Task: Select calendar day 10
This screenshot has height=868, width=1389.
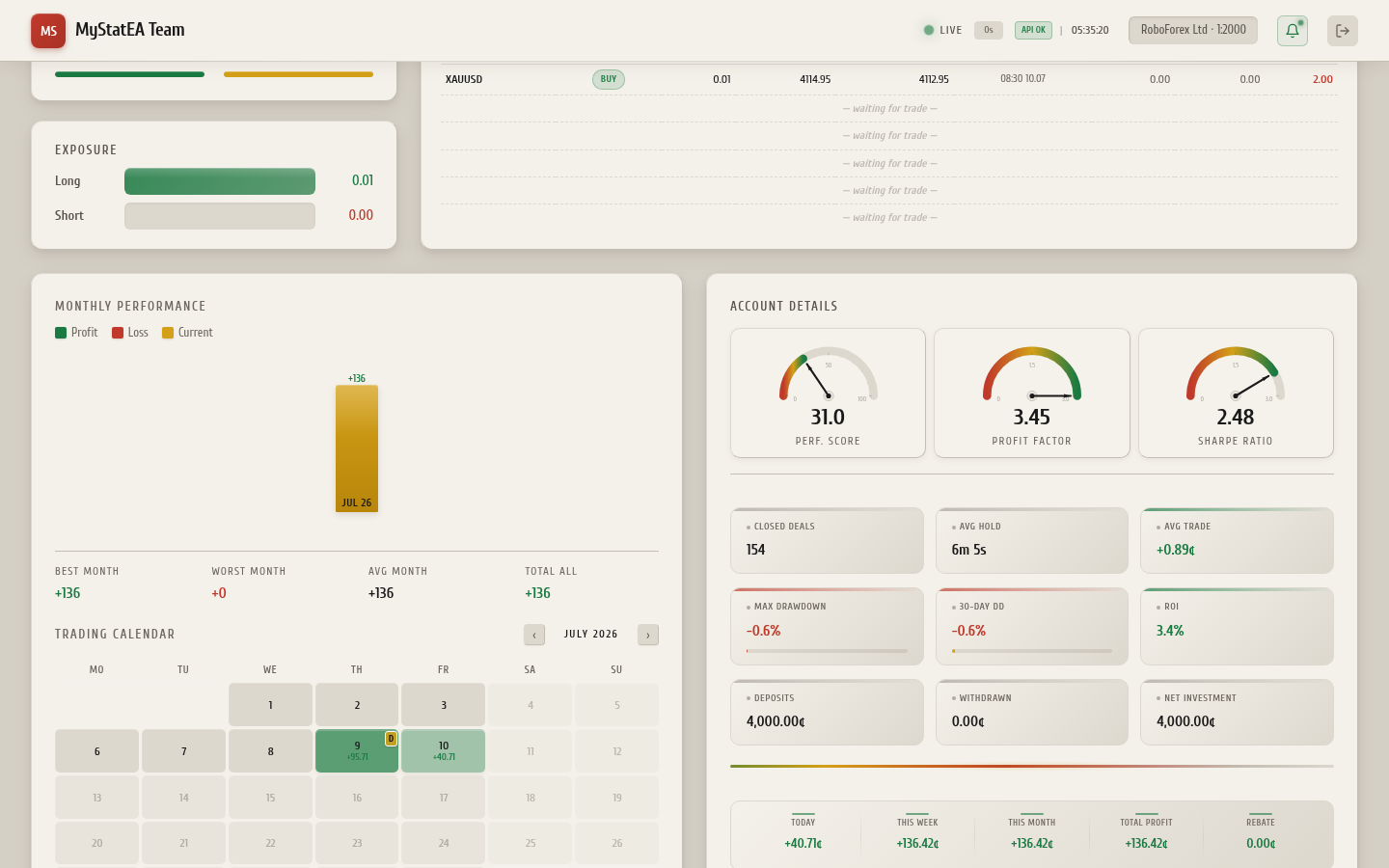Action: pos(444,750)
